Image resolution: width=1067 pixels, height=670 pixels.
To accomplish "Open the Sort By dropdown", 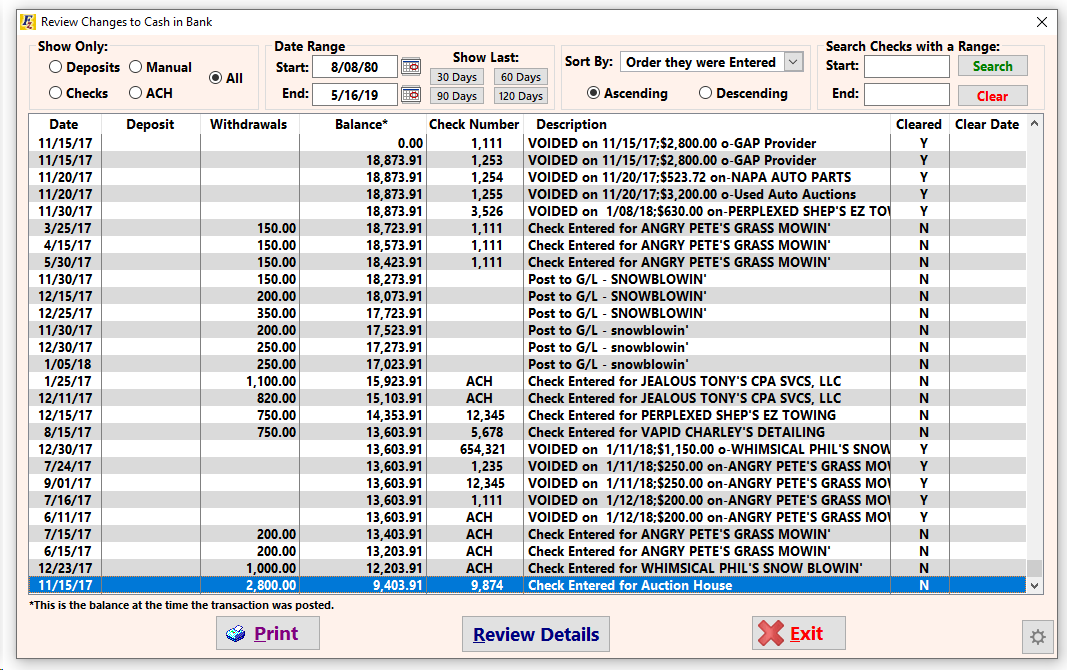I will click(x=793, y=62).
